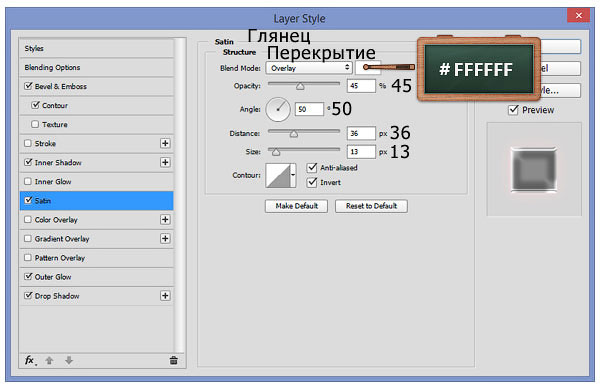Click the Make Default button
The height and width of the screenshot is (388, 600).
[297, 206]
